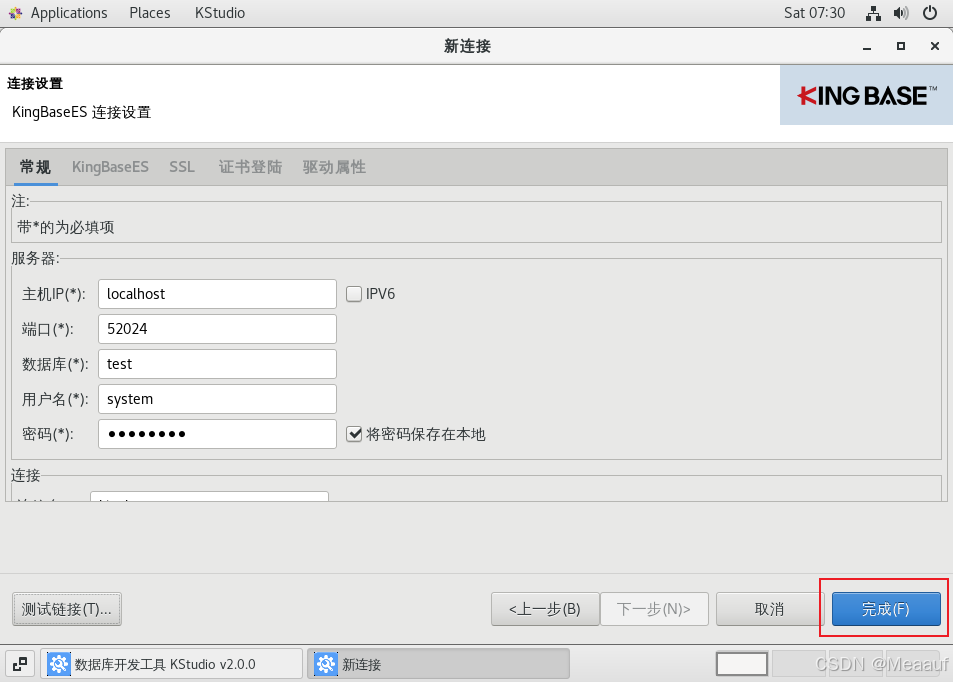Switch to 数据库开发工具 KStudio v2.0.0 taskbar window
Viewport: 953px width, 682px height.
[171, 664]
